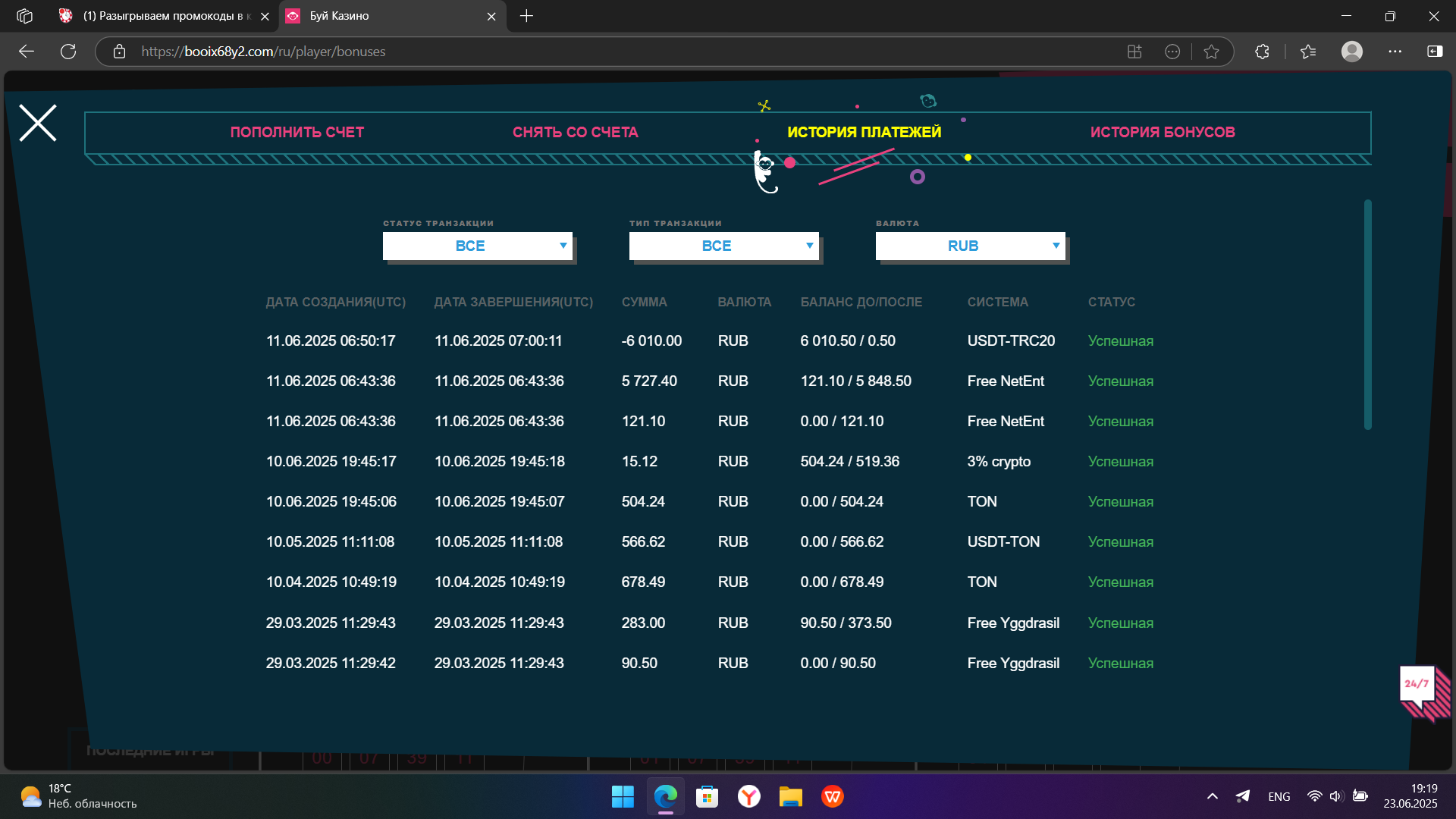Viewport: 1456px width, 819px height.
Task: Close the payments overlay with X icon
Action: [38, 123]
